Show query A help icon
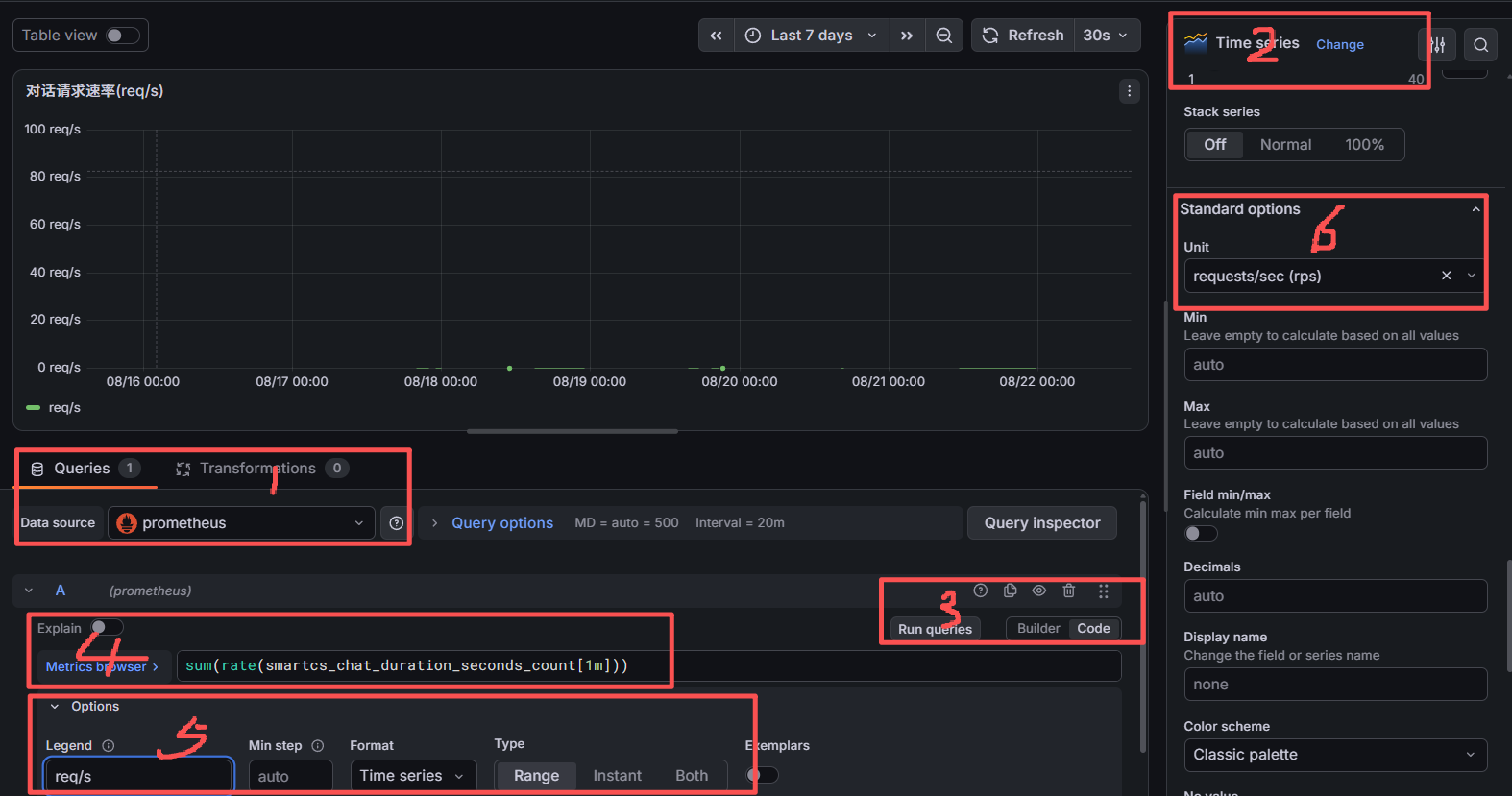This screenshot has height=796, width=1512. 980,591
